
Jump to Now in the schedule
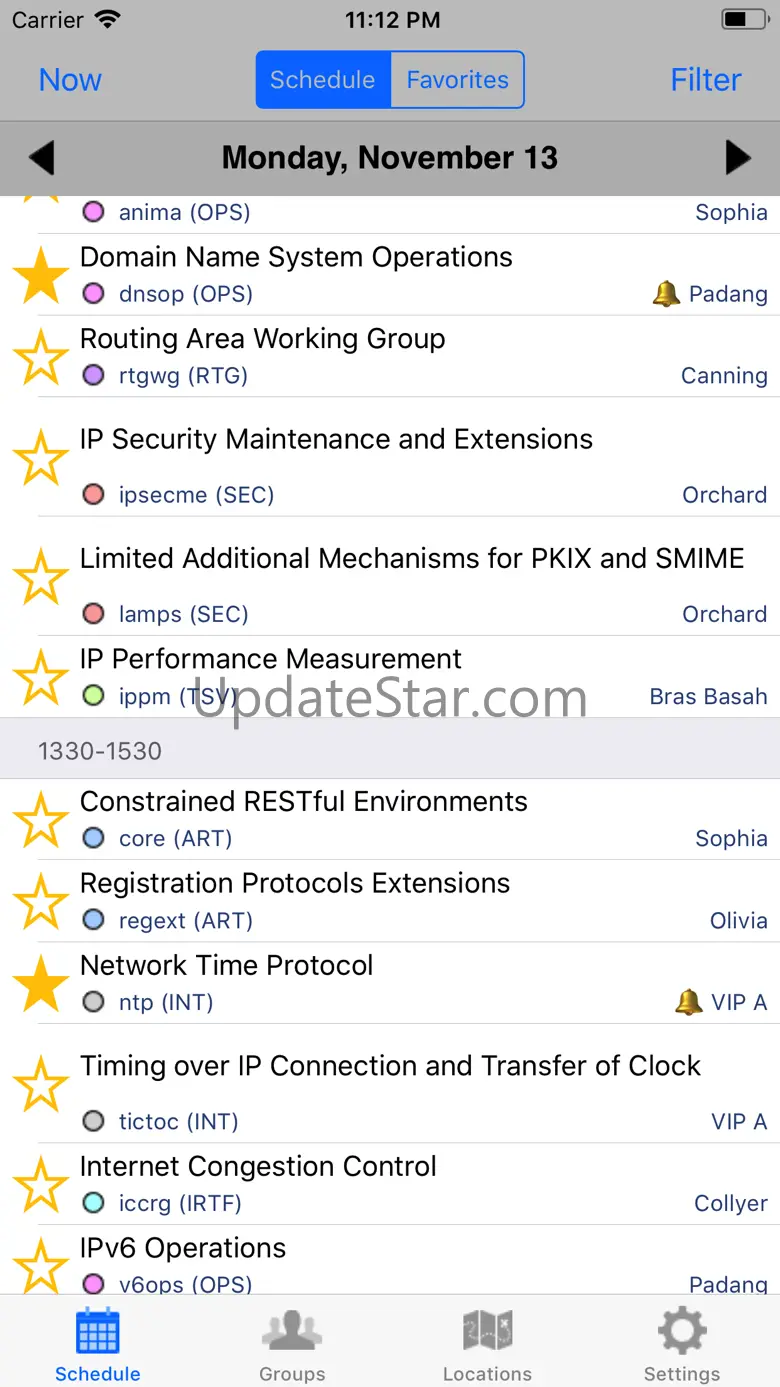70,80
